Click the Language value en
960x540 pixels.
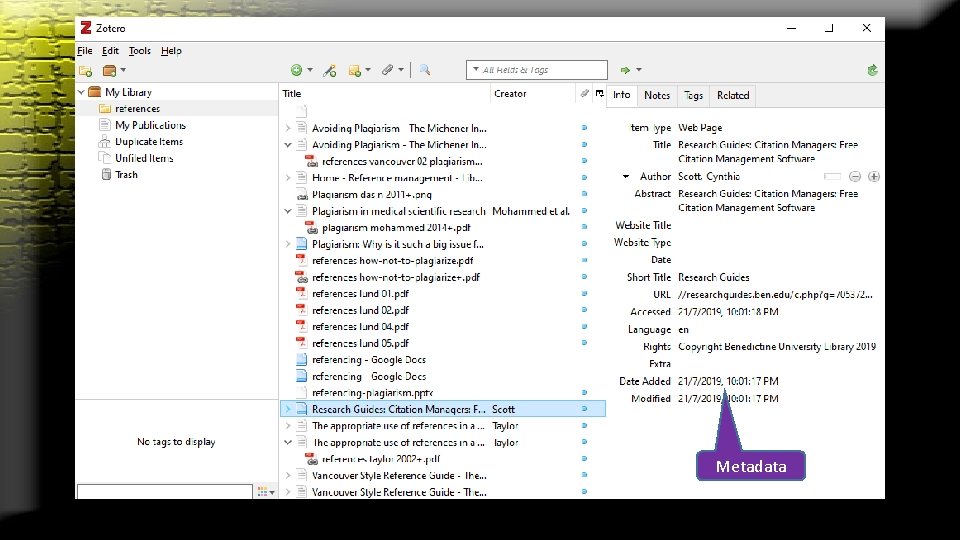[683, 329]
